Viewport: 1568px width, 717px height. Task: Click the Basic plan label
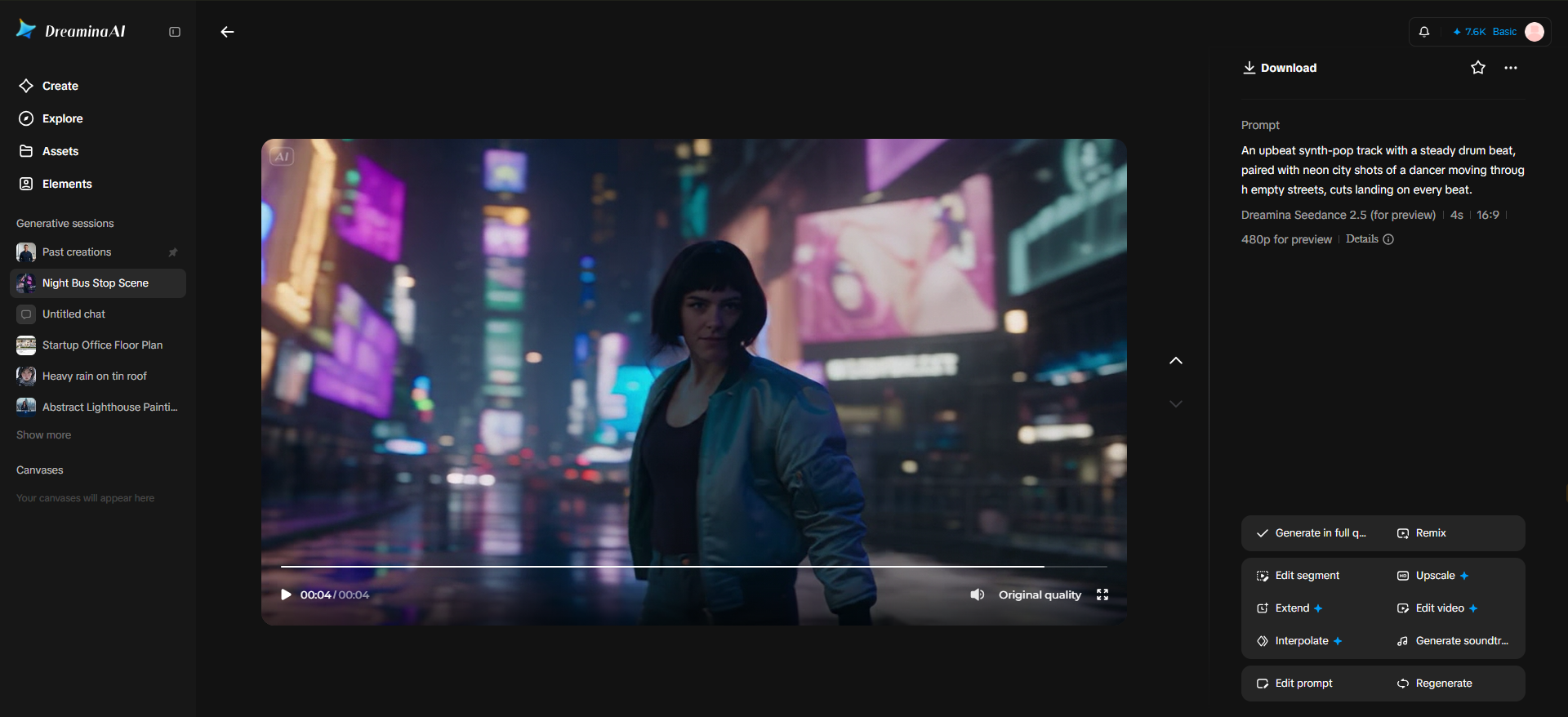coord(1504,32)
